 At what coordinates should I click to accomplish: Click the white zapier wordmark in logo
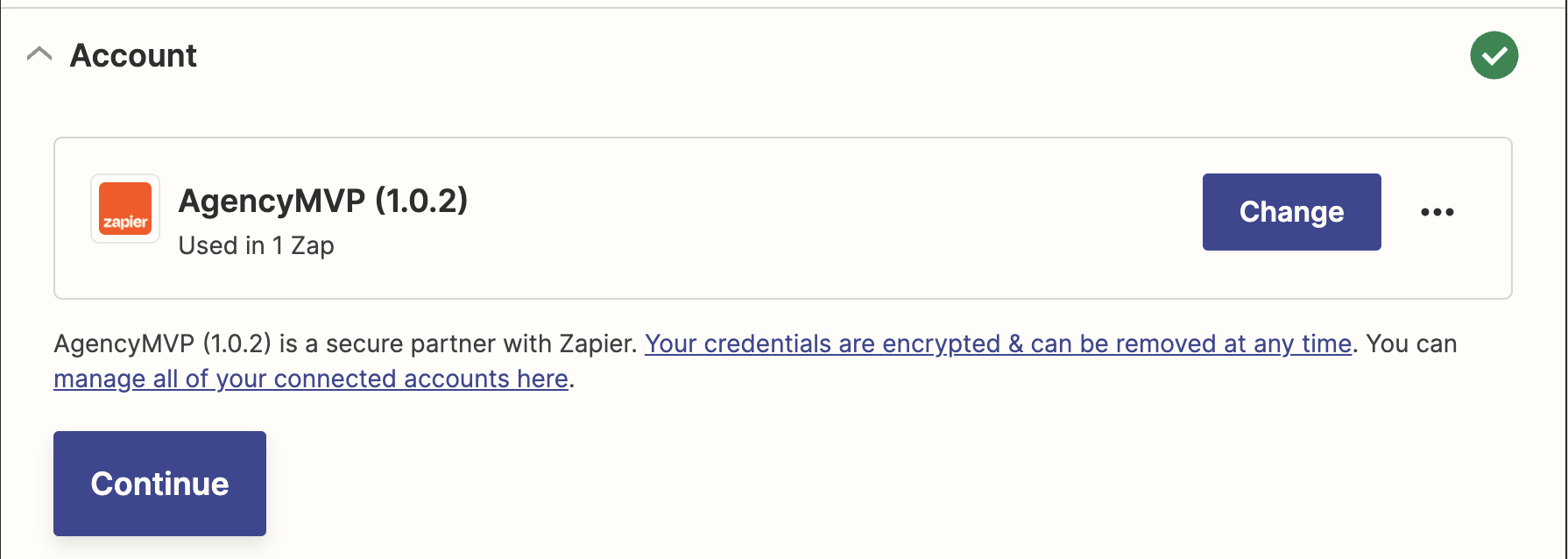(x=125, y=222)
